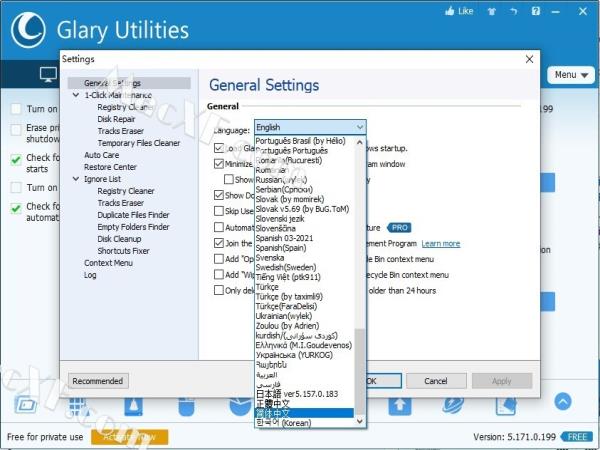Click the Recommended button

point(98,381)
